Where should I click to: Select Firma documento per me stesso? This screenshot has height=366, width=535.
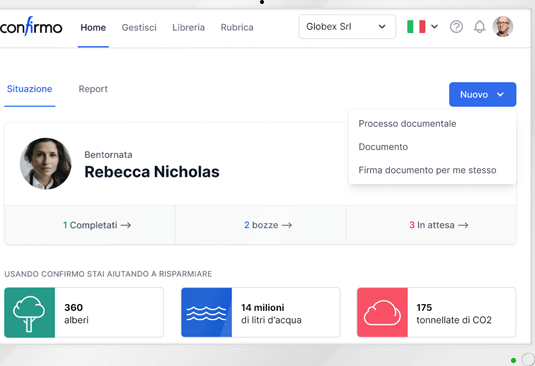427,170
